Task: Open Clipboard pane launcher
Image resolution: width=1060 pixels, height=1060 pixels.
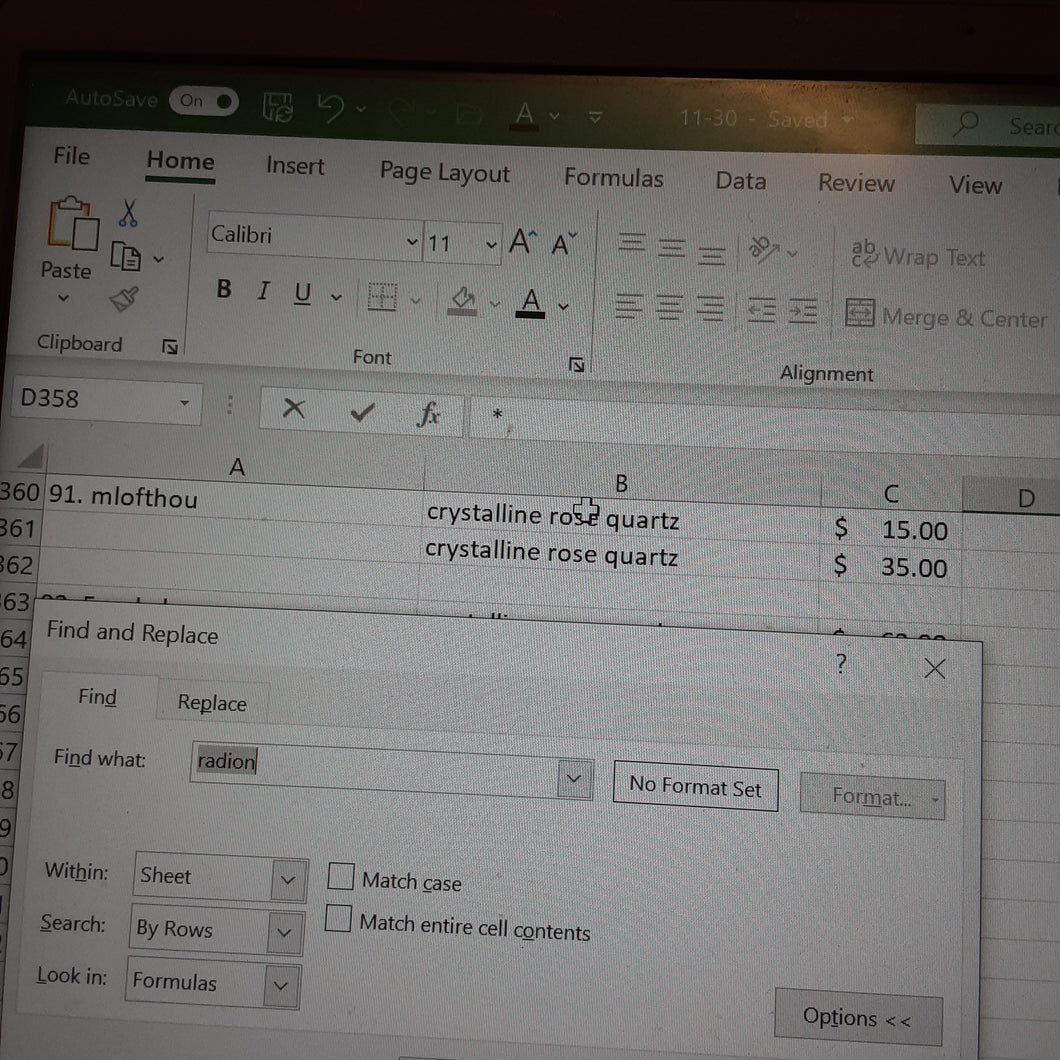Action: point(170,347)
